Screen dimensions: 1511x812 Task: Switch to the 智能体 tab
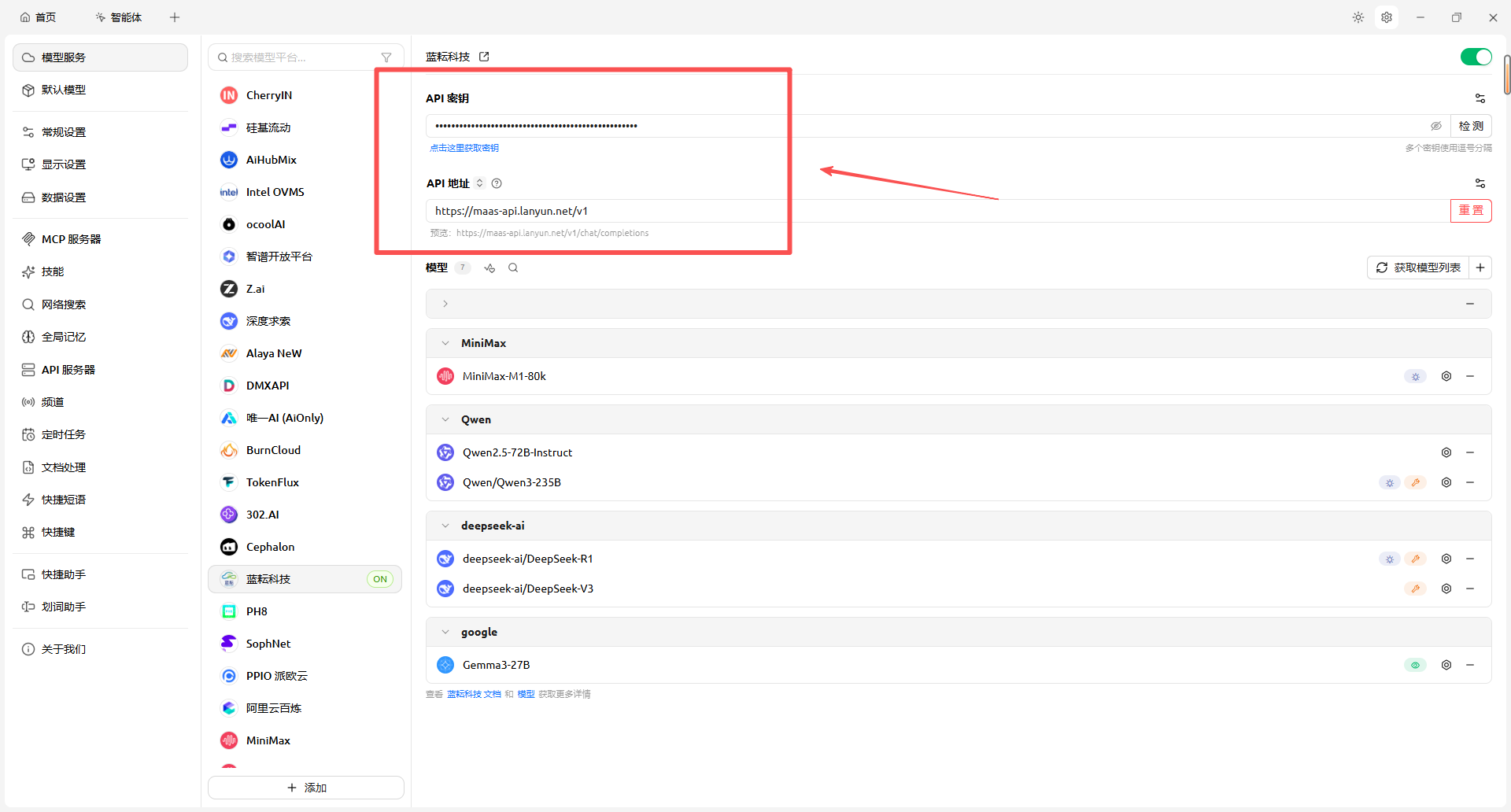pos(119,17)
